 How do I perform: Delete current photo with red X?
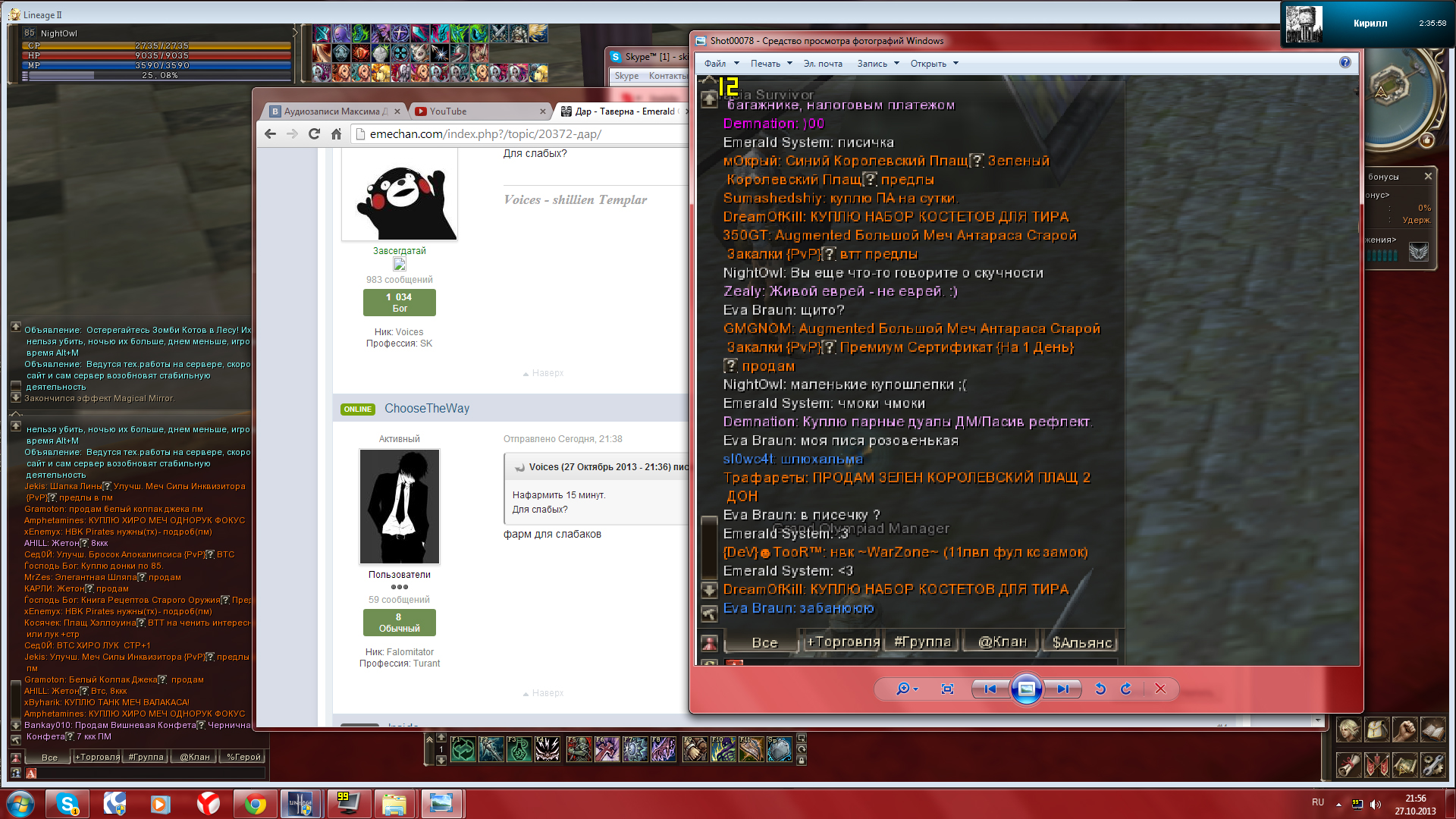[1160, 689]
